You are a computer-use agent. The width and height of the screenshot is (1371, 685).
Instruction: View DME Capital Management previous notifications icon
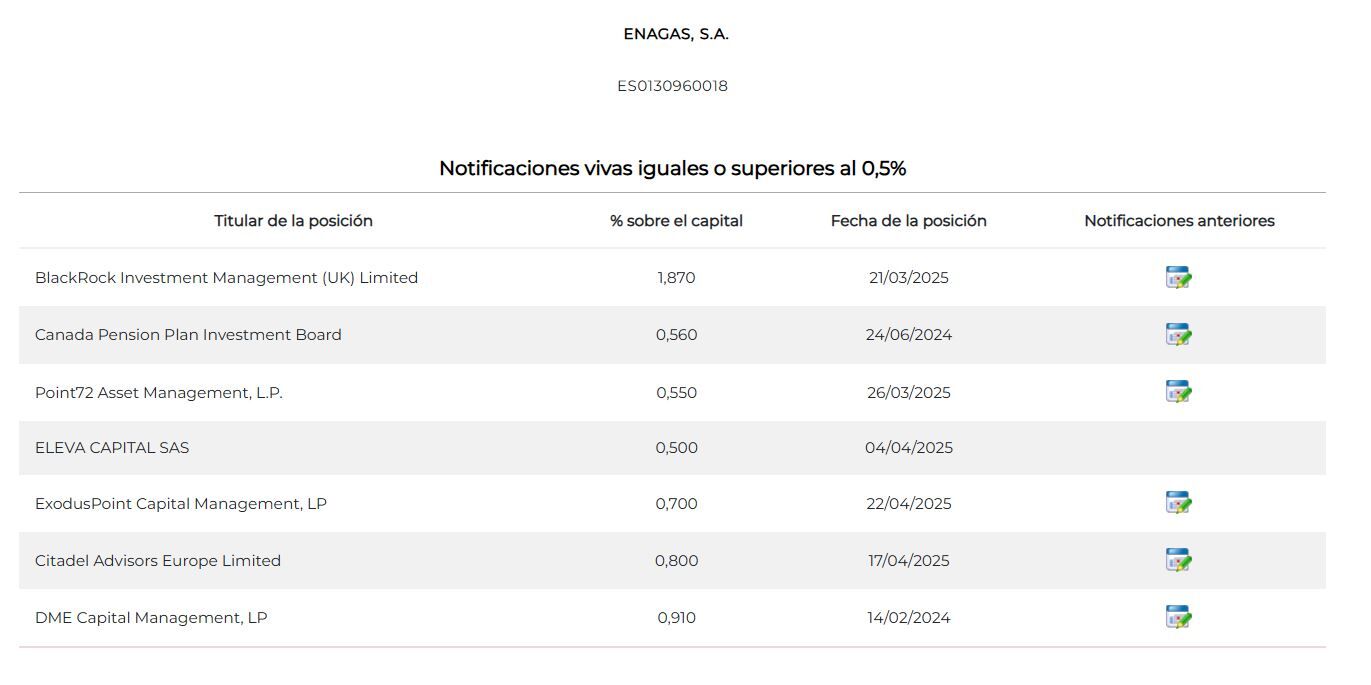click(x=1179, y=618)
